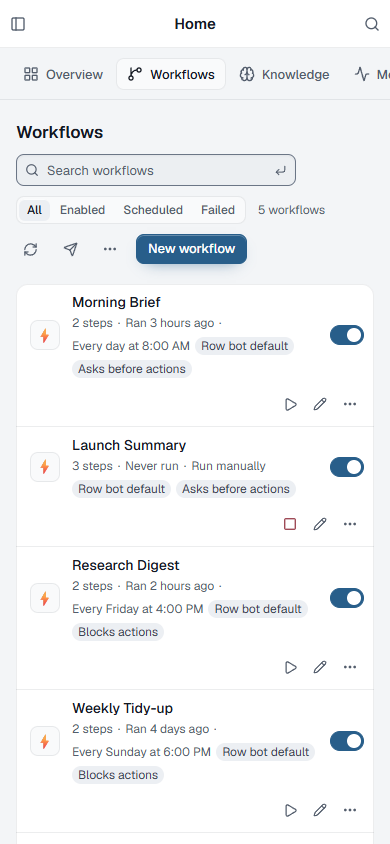
Task: Click the Weekly Tidy-up lightning icon
Action: click(x=45, y=741)
